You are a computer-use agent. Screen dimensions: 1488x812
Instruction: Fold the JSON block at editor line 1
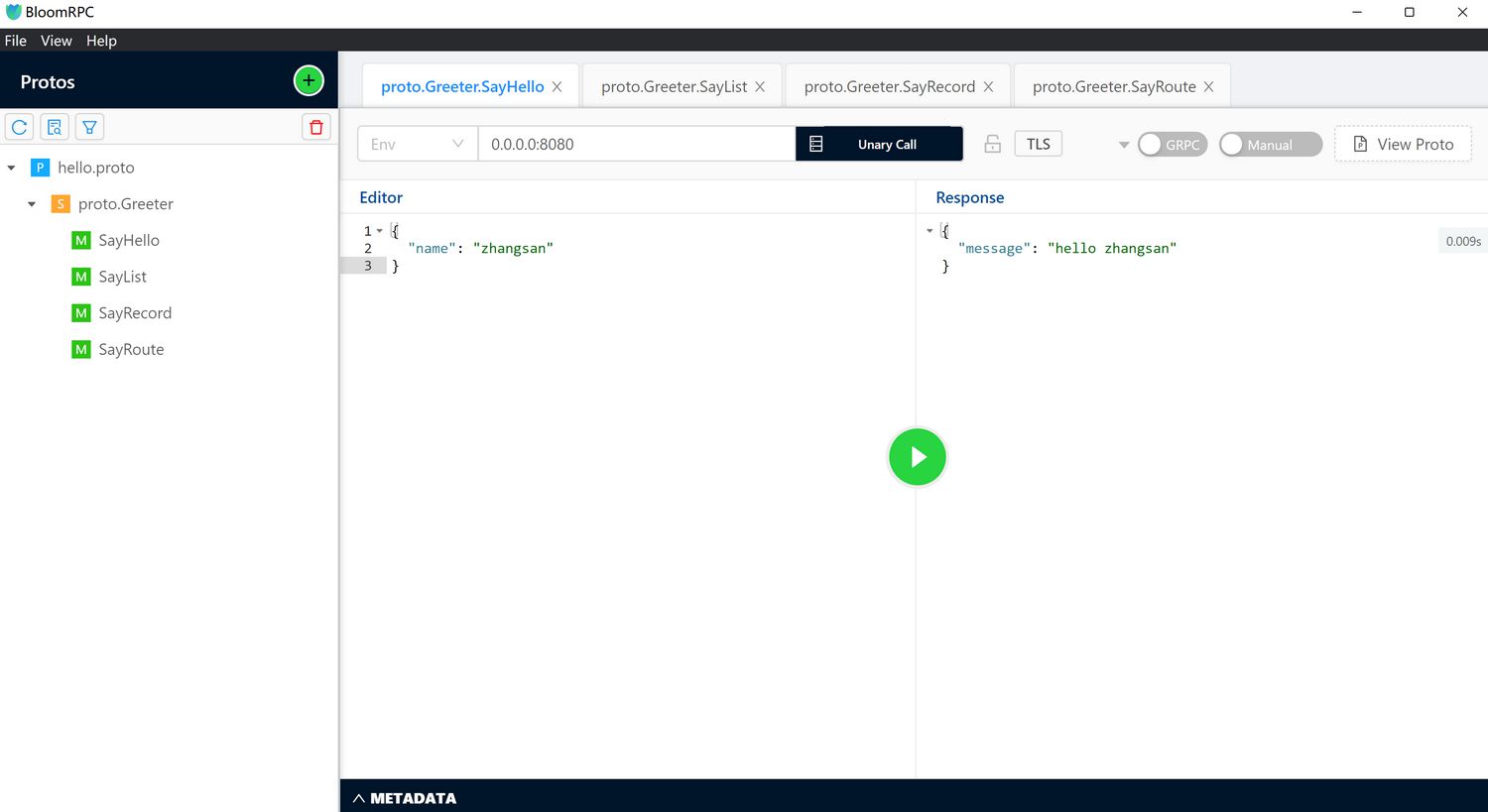coord(380,231)
